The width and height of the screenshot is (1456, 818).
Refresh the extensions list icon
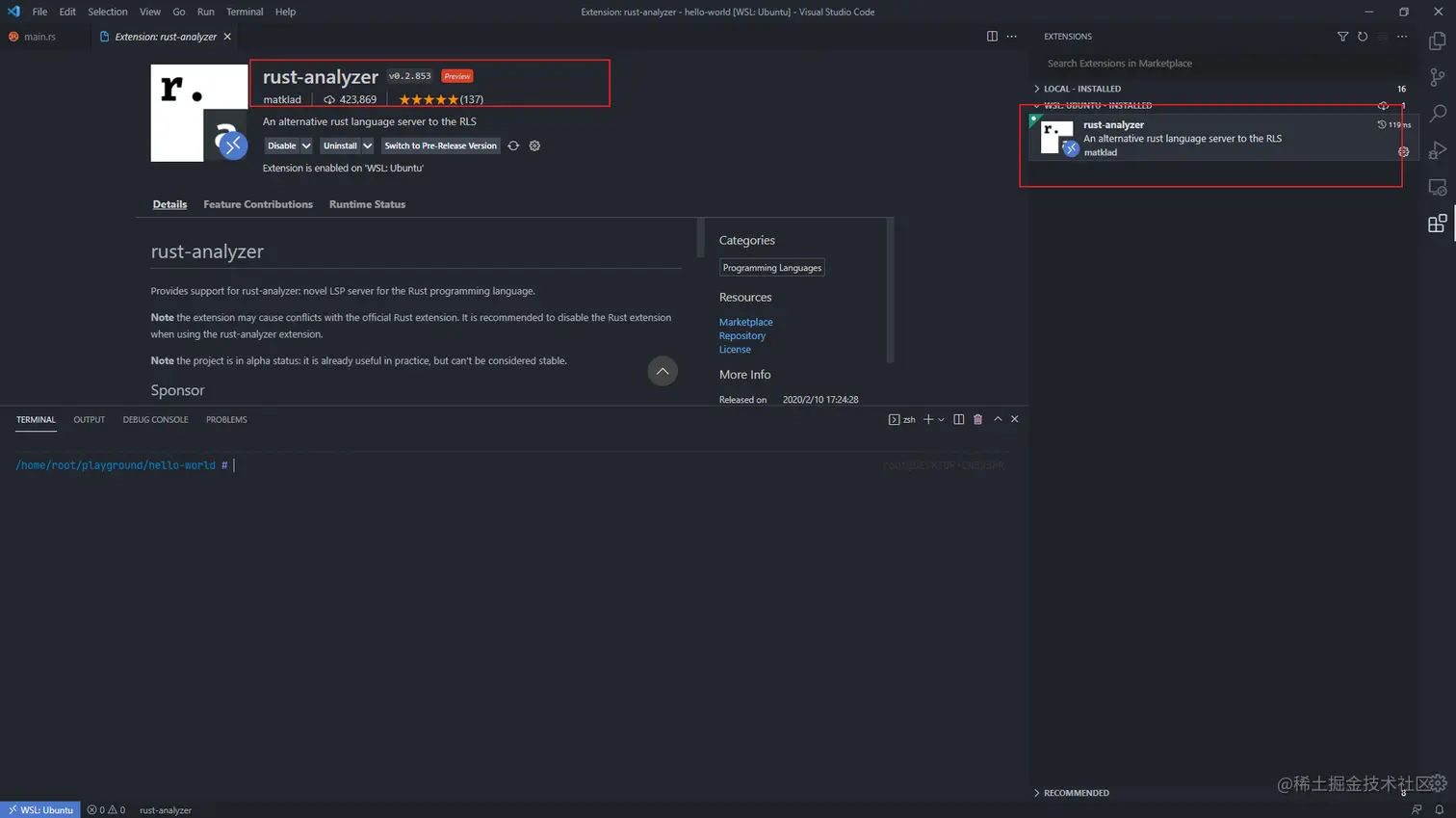tap(1363, 37)
